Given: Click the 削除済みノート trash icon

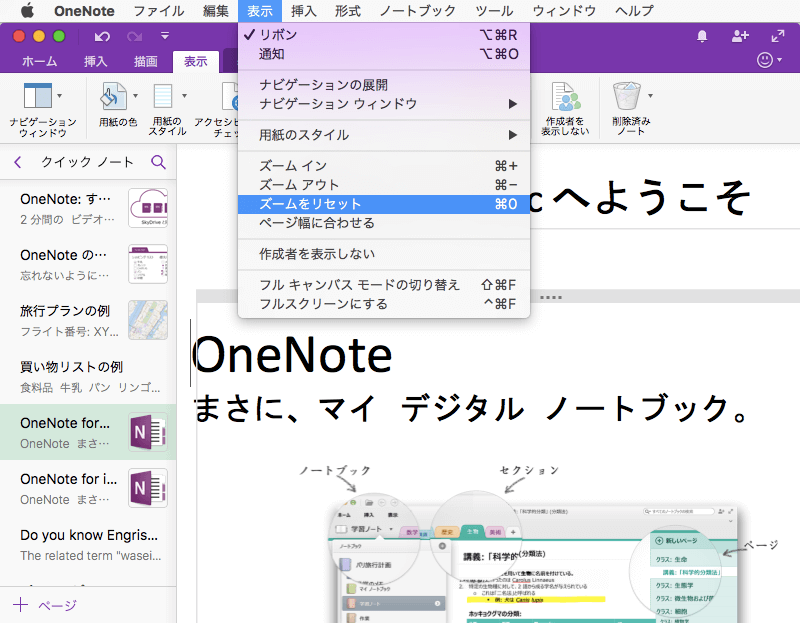Looking at the screenshot, I should coord(627,95).
